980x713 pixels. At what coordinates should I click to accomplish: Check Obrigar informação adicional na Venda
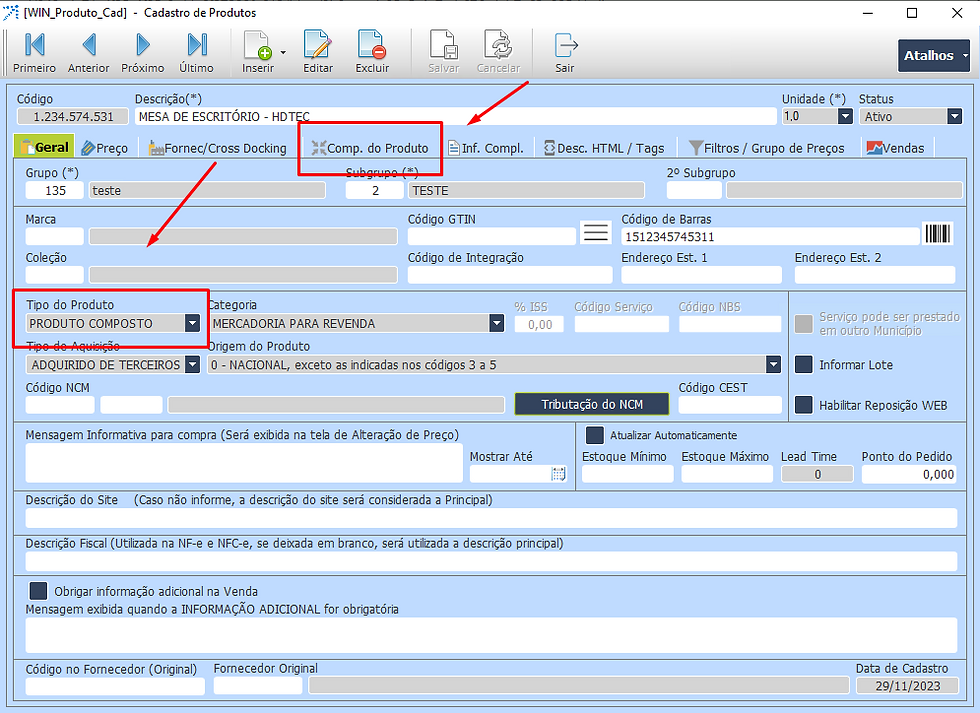pyautogui.click(x=38, y=591)
